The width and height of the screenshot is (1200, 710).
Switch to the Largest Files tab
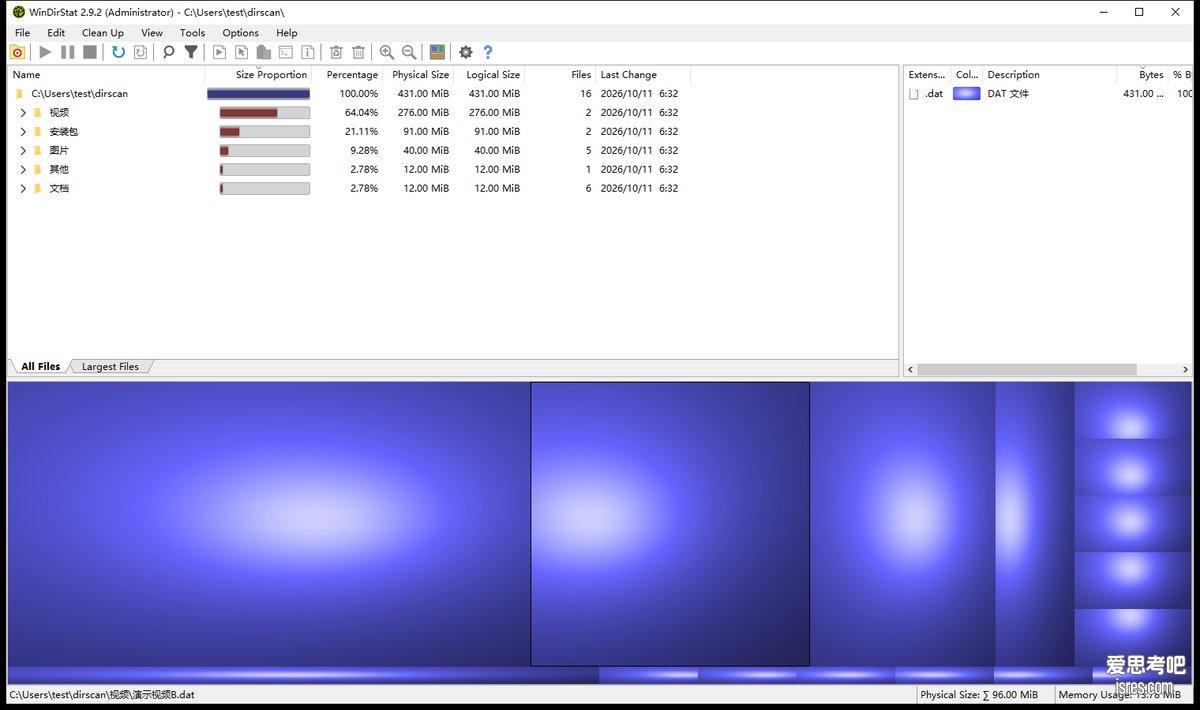pyautogui.click(x=110, y=367)
